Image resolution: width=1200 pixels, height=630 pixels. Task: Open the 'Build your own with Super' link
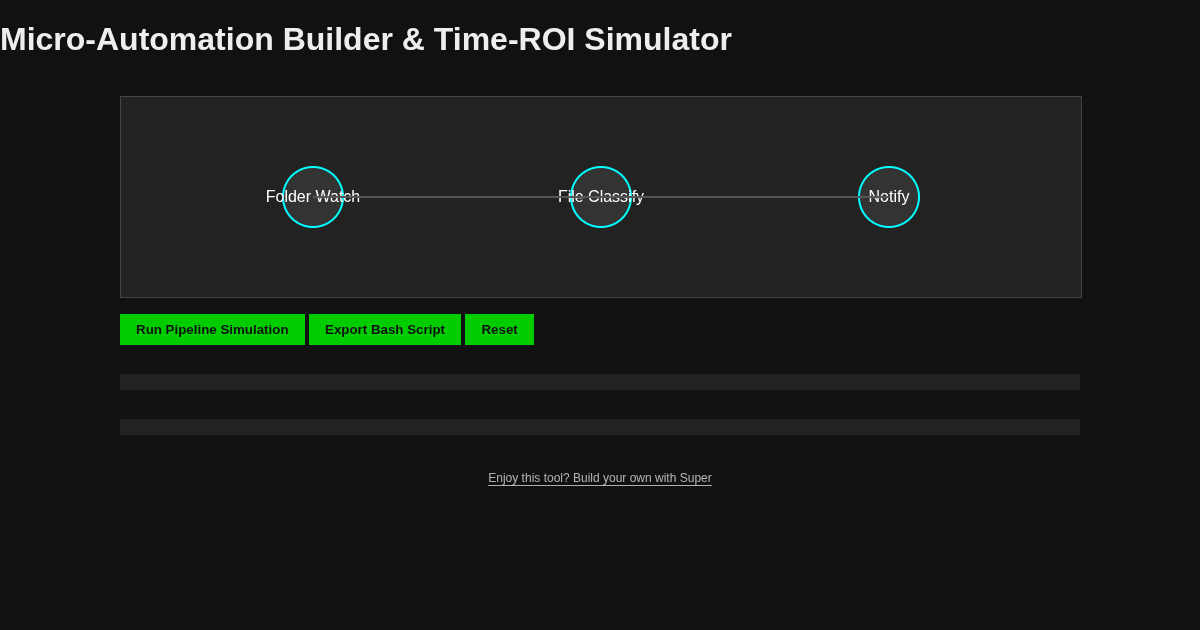(600, 478)
